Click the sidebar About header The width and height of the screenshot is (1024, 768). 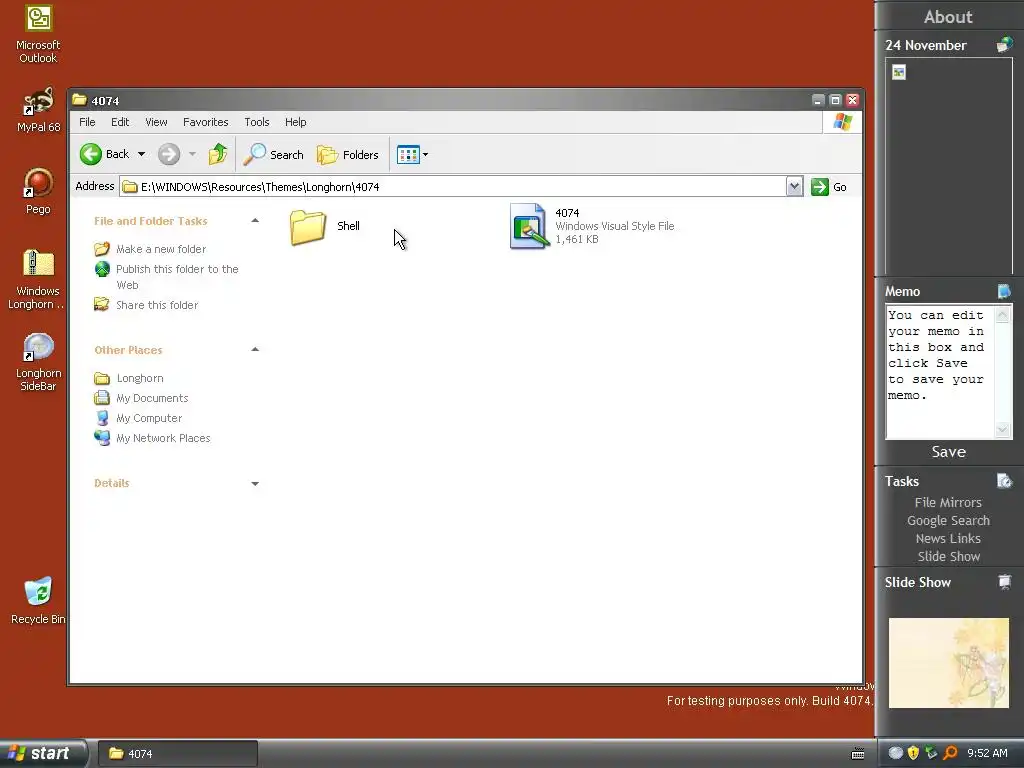point(948,17)
